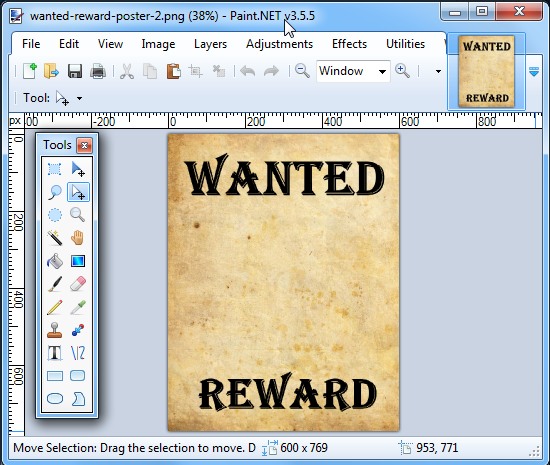Click the Copy icon in toolbar
550x465 pixels.
[x=150, y=71]
